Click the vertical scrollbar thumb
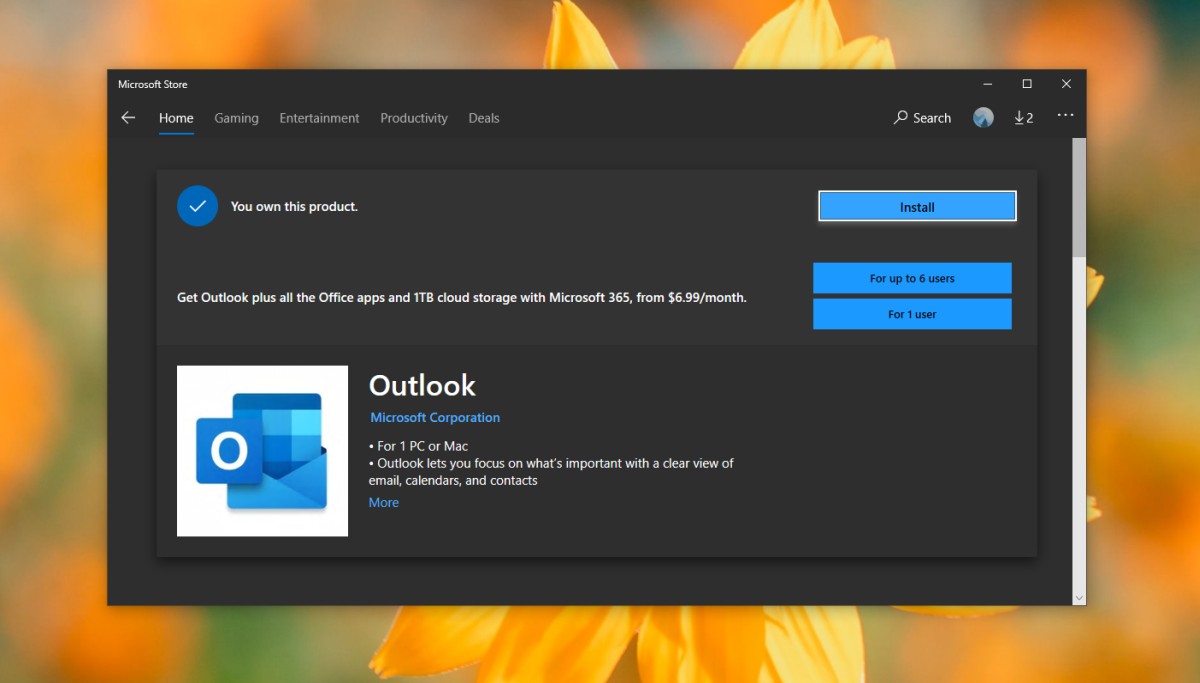The width and height of the screenshot is (1200, 683). [x=1079, y=197]
